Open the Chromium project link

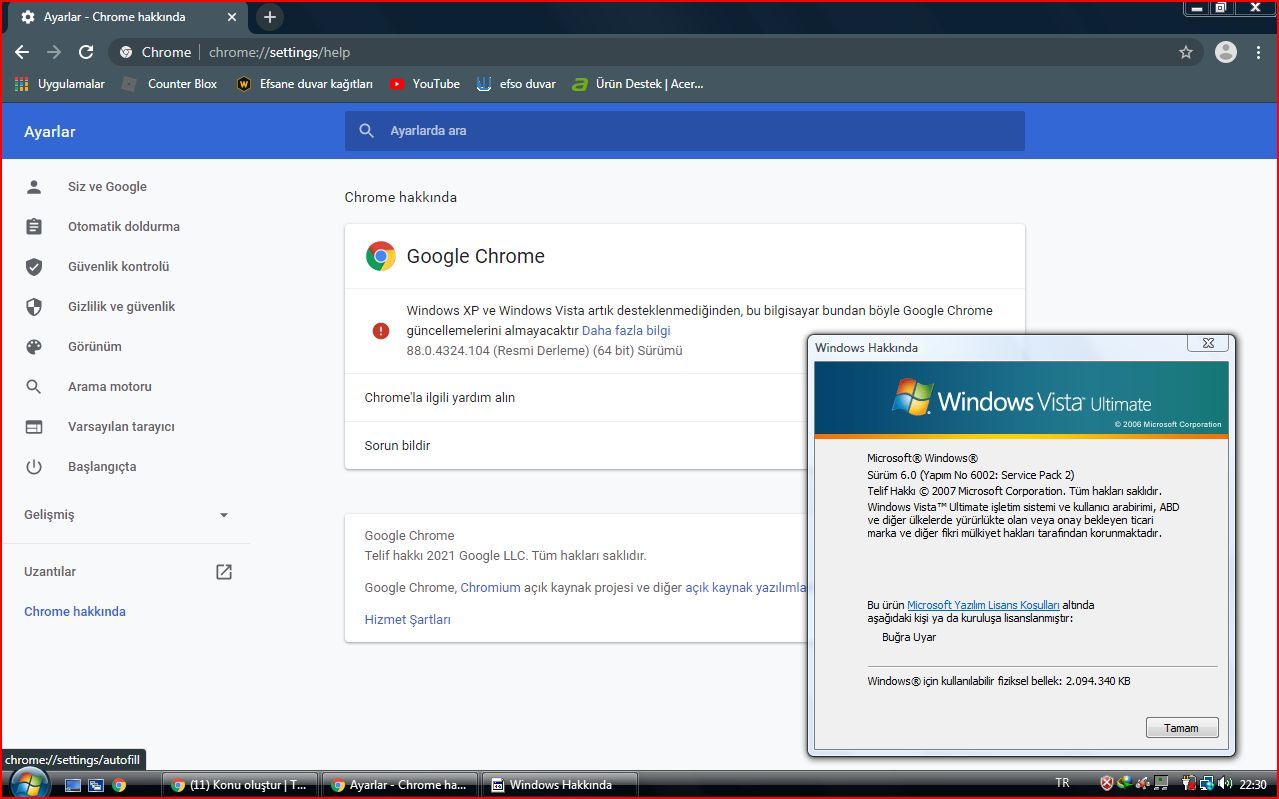click(490, 588)
